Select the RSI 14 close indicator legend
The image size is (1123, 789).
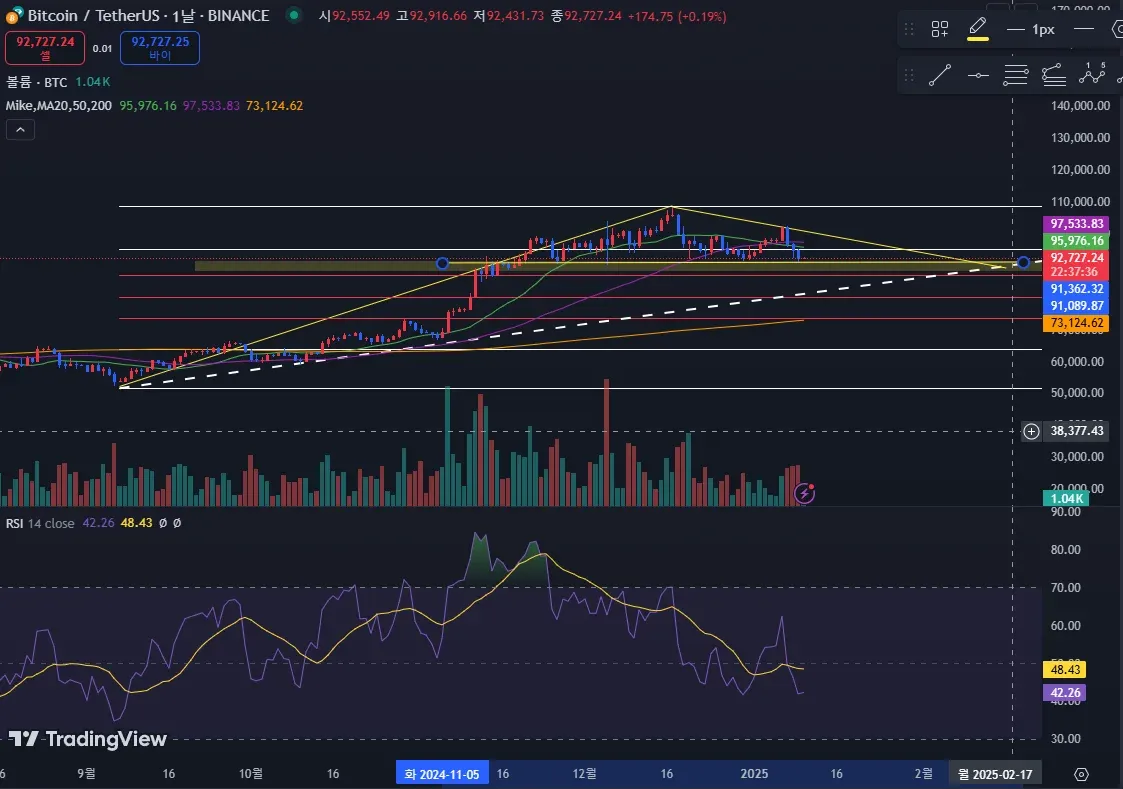[x=40, y=523]
